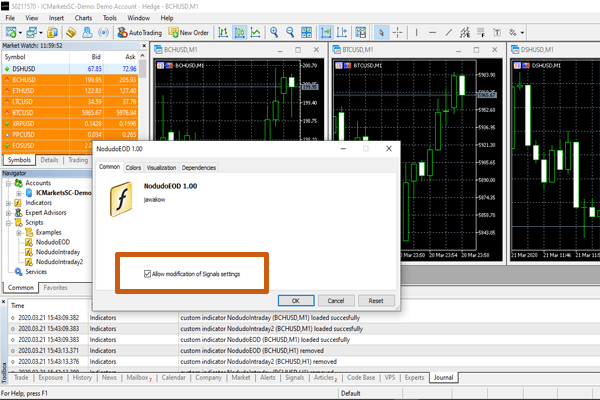Switch to Visualization tab in dialog

point(161,168)
